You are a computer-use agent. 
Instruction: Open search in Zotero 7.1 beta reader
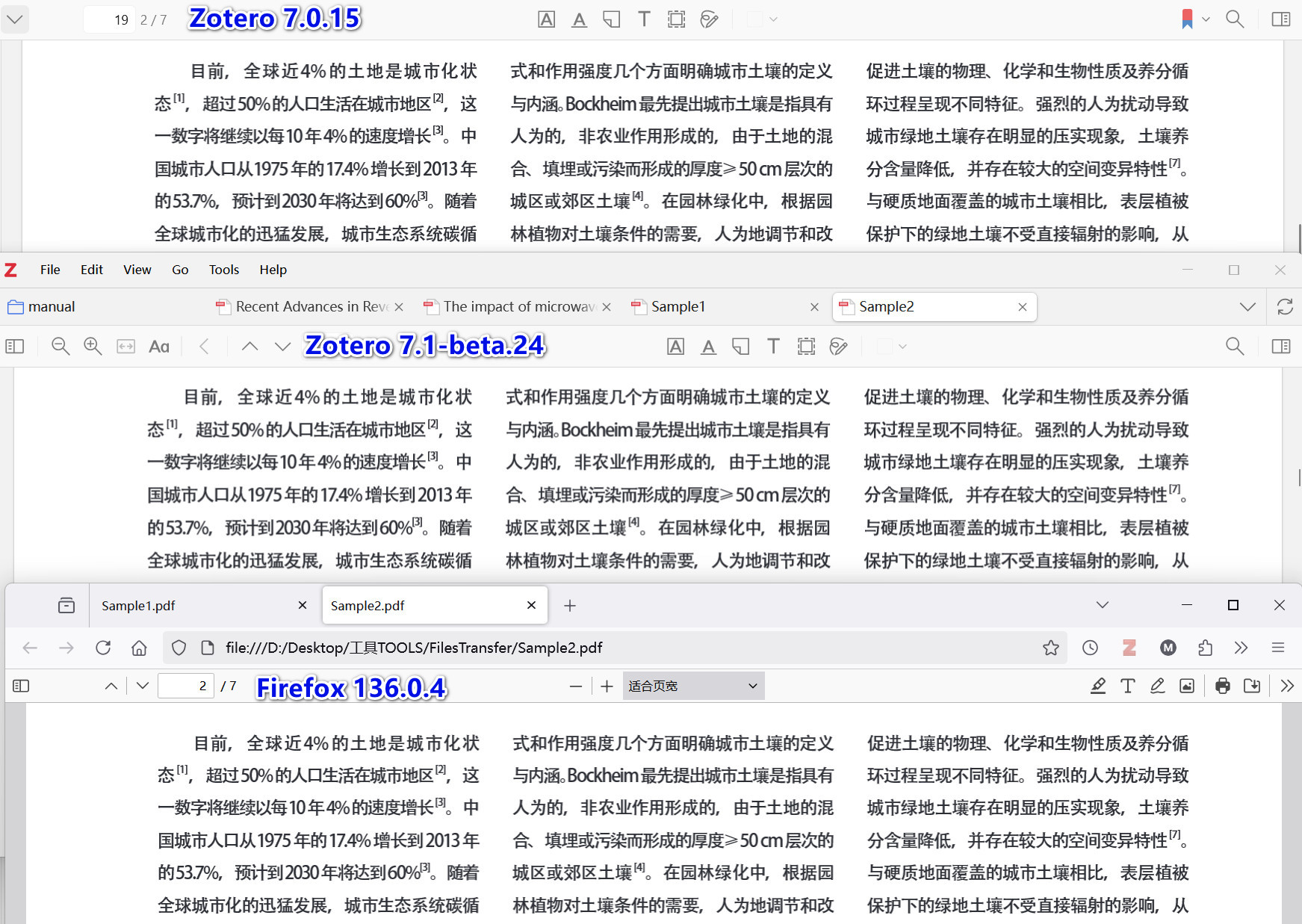point(1235,347)
